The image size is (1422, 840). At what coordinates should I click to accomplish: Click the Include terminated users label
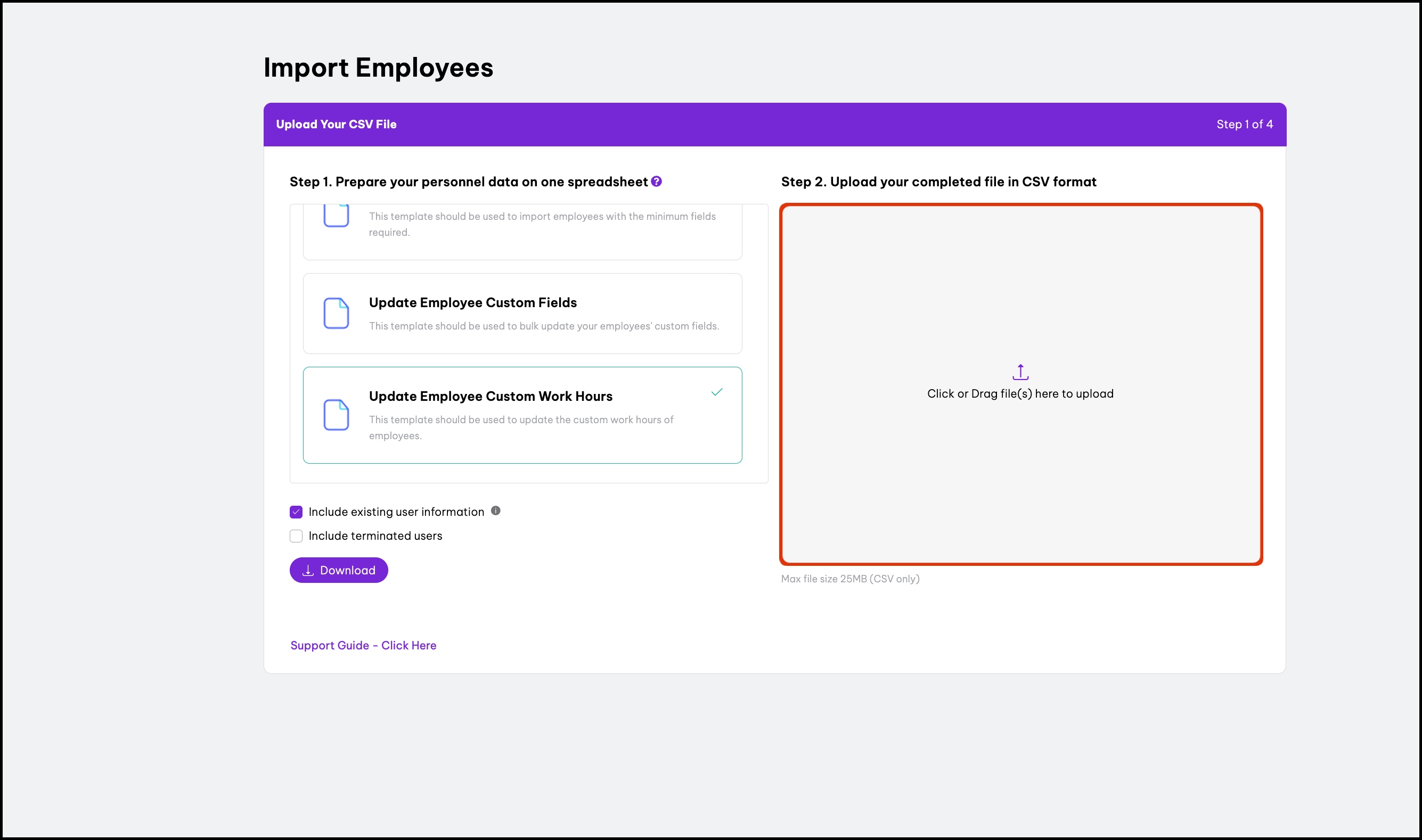(x=375, y=536)
